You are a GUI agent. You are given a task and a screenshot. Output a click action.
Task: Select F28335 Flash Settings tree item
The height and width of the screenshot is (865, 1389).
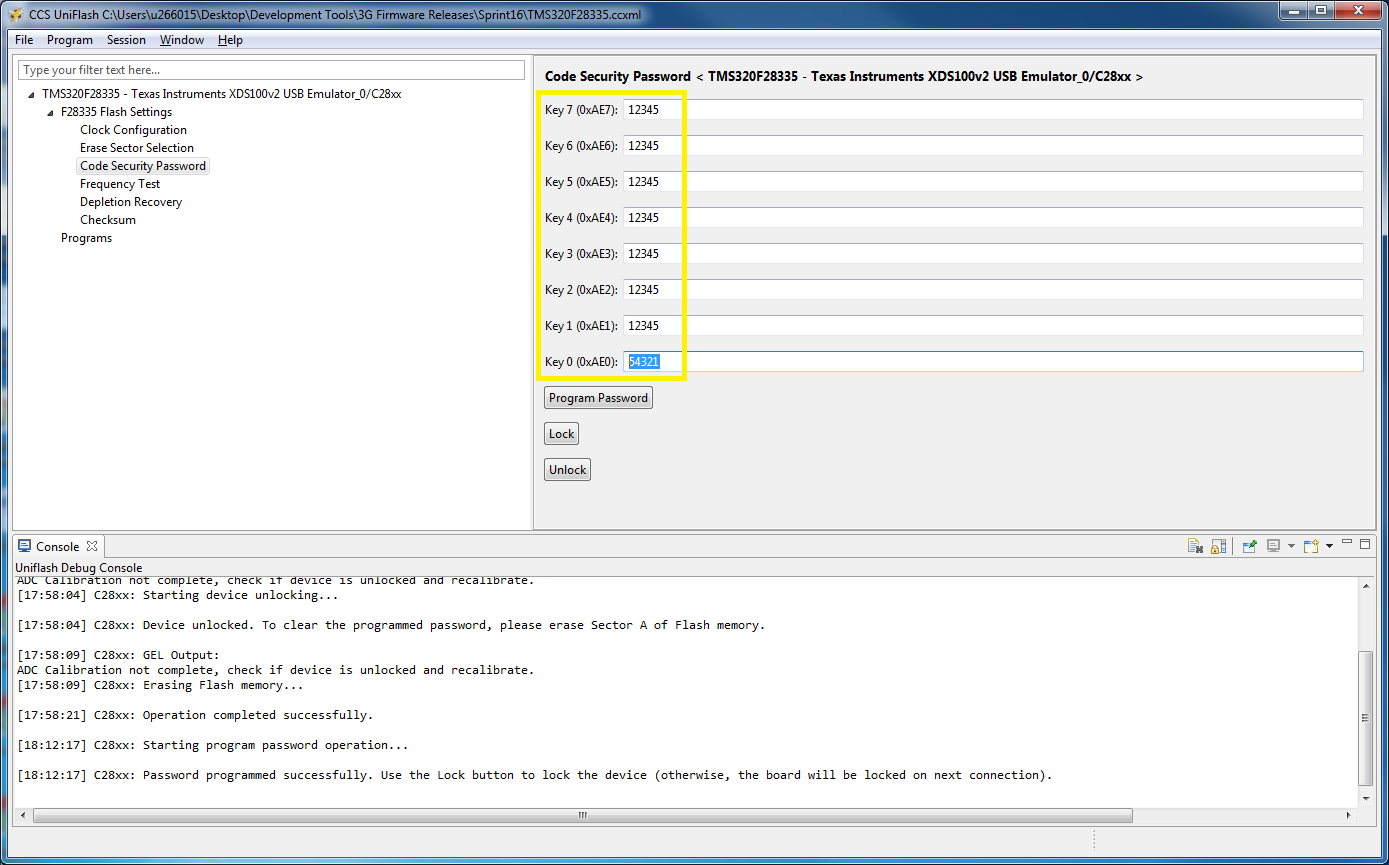coord(116,112)
